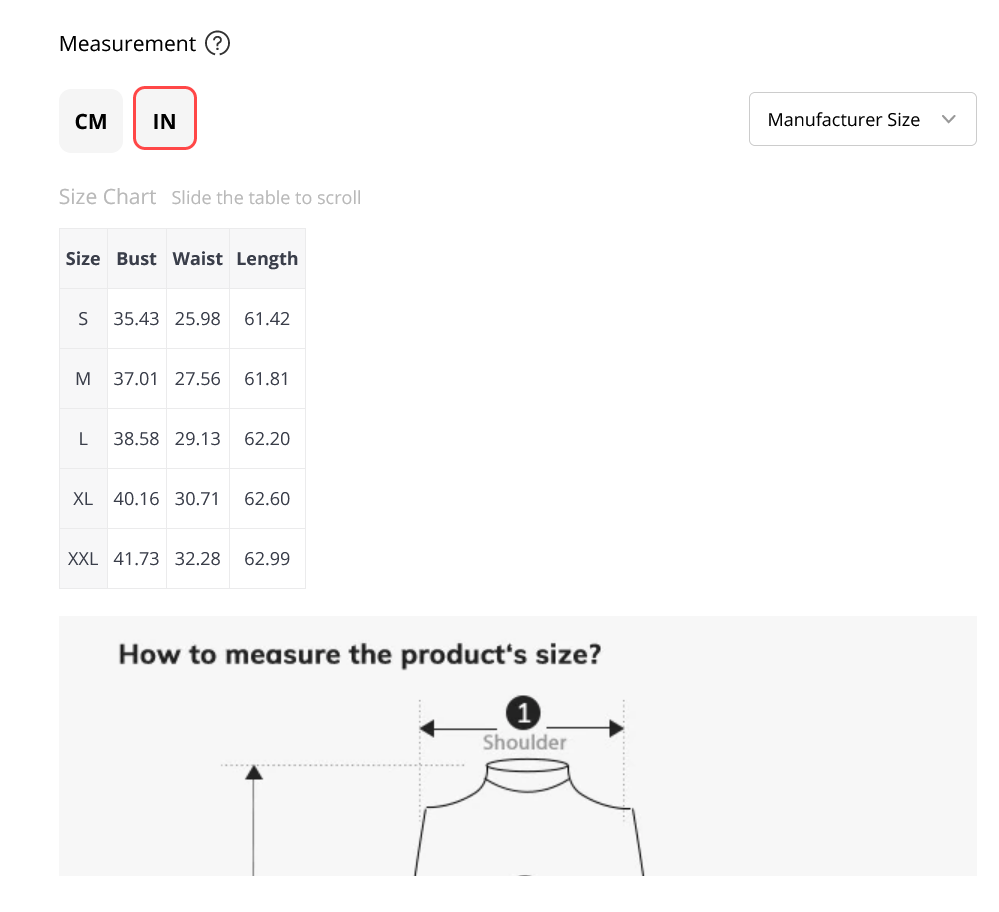Click the Bust column header
This screenshot has width=999, height=912.
tap(136, 259)
